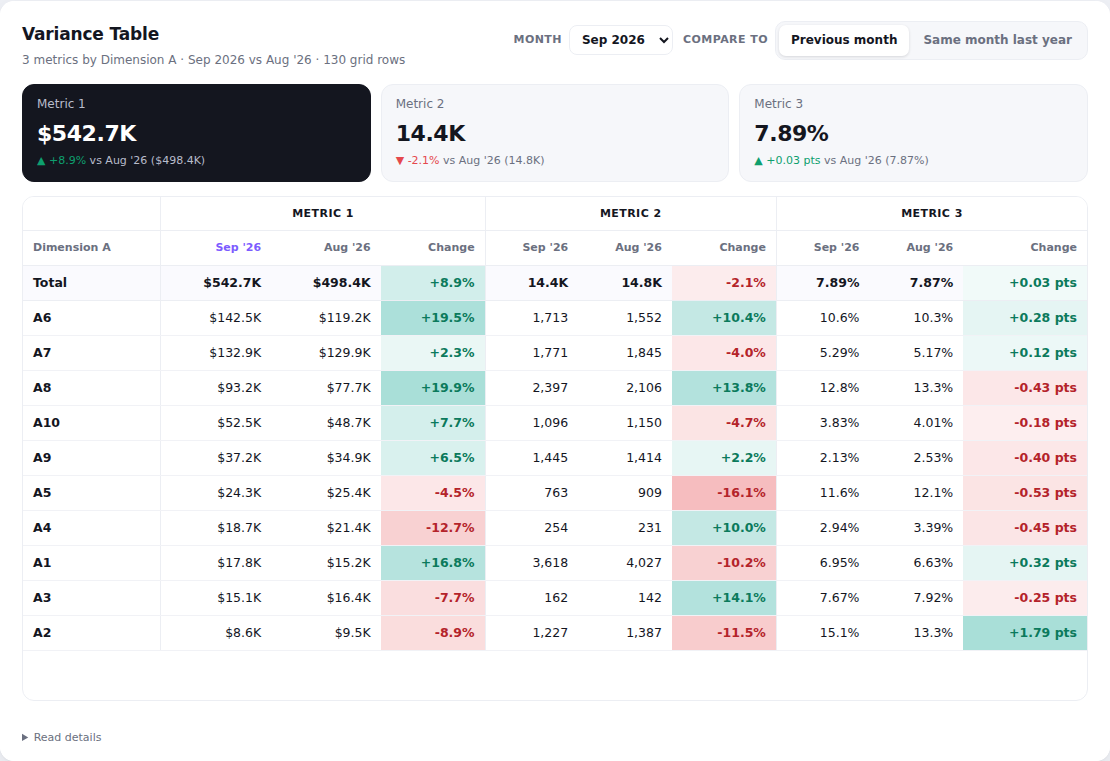This screenshot has height=761, width=1110.
Task: Open the Month dropdown showing Sep 2026
Action: click(621, 40)
